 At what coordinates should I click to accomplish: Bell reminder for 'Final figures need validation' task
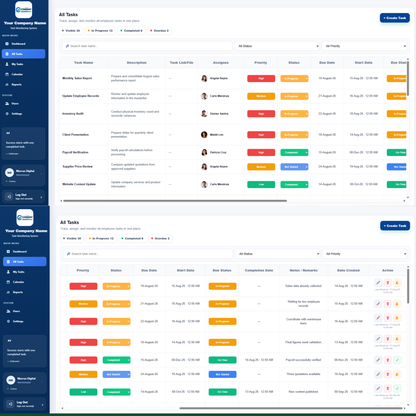pyautogui.click(x=397, y=339)
